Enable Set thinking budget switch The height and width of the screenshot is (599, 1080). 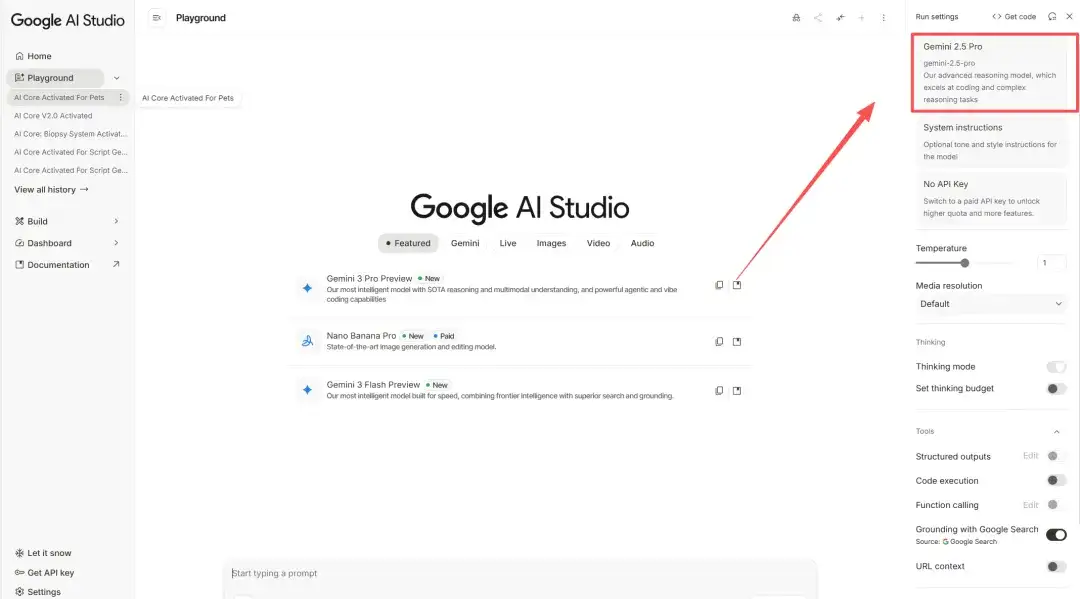(x=1056, y=389)
